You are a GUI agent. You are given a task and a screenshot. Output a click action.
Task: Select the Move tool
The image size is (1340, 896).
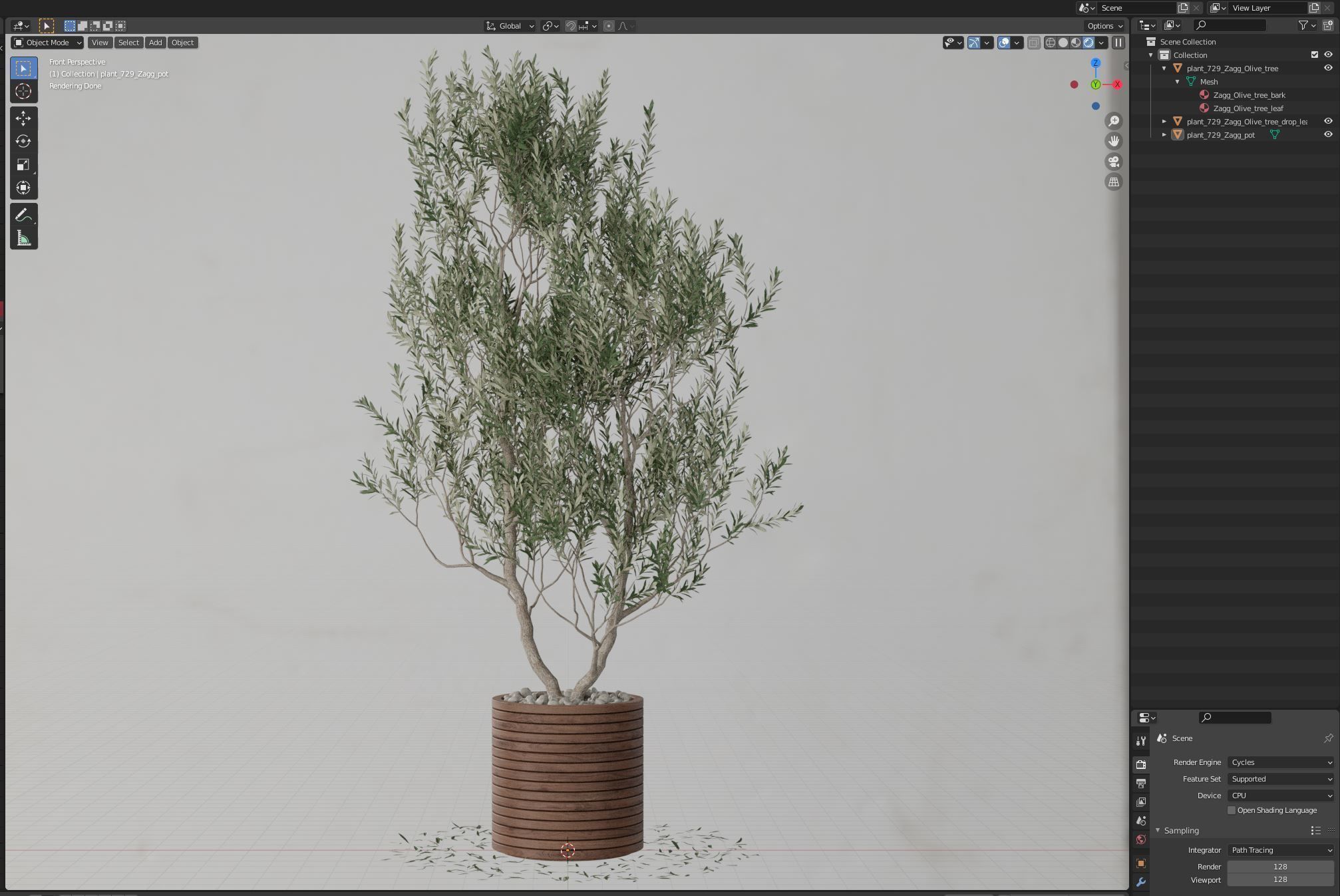pos(23,118)
